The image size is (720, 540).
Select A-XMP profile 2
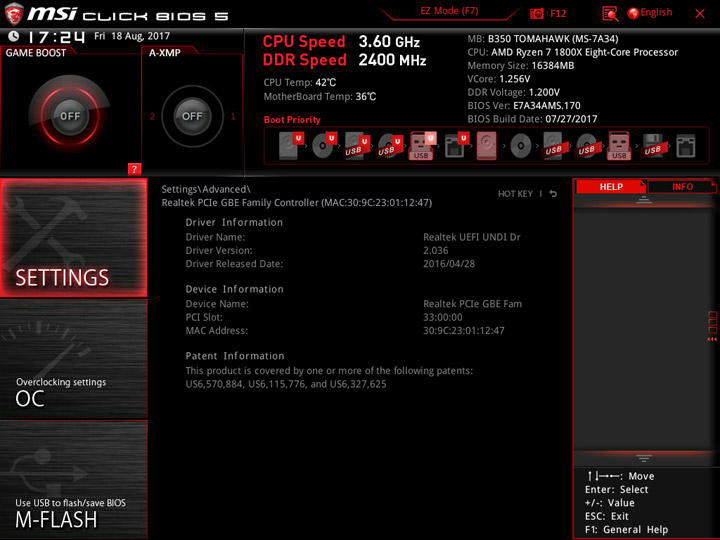pos(152,116)
